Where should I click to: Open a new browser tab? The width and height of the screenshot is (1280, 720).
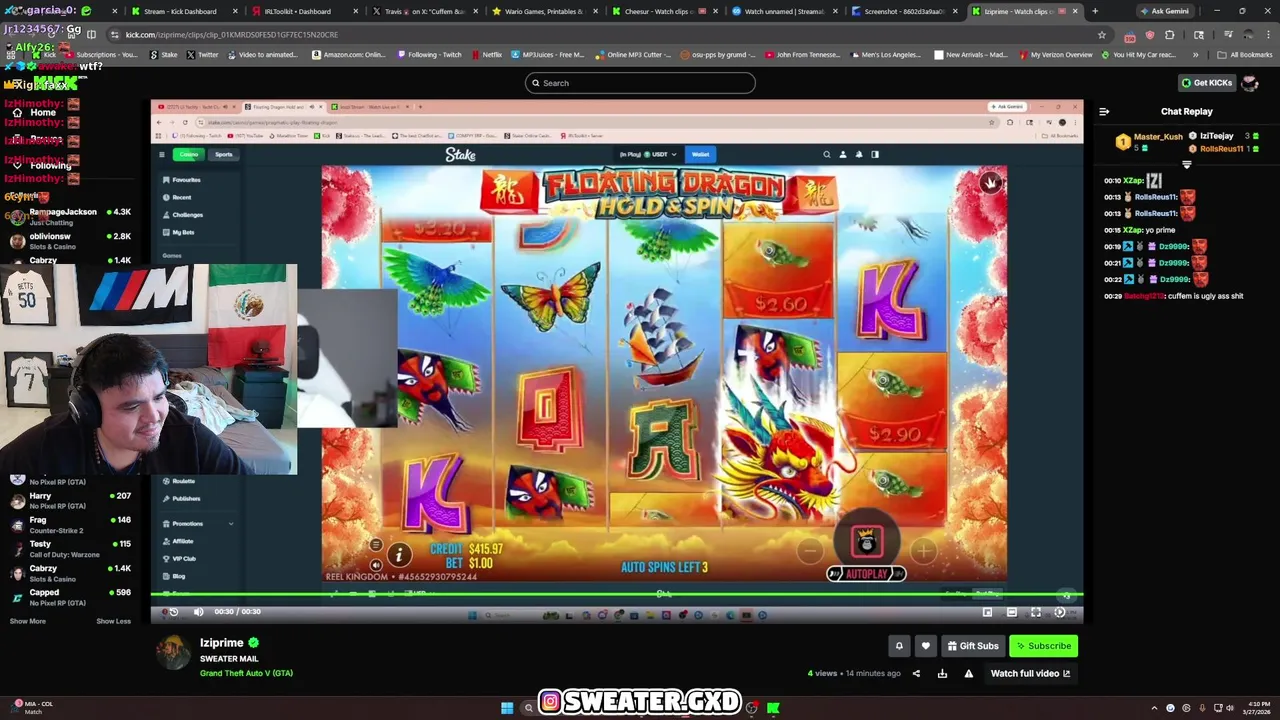1095,11
